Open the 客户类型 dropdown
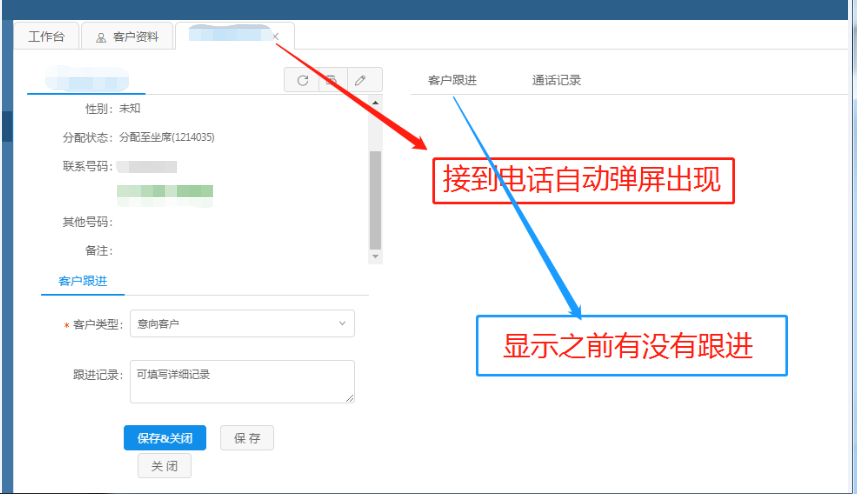 tap(242, 324)
